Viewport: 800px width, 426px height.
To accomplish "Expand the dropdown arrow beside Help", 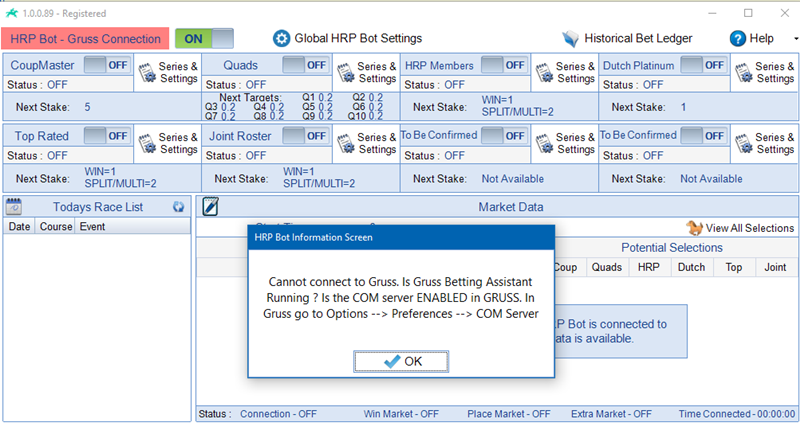I will coord(796,39).
